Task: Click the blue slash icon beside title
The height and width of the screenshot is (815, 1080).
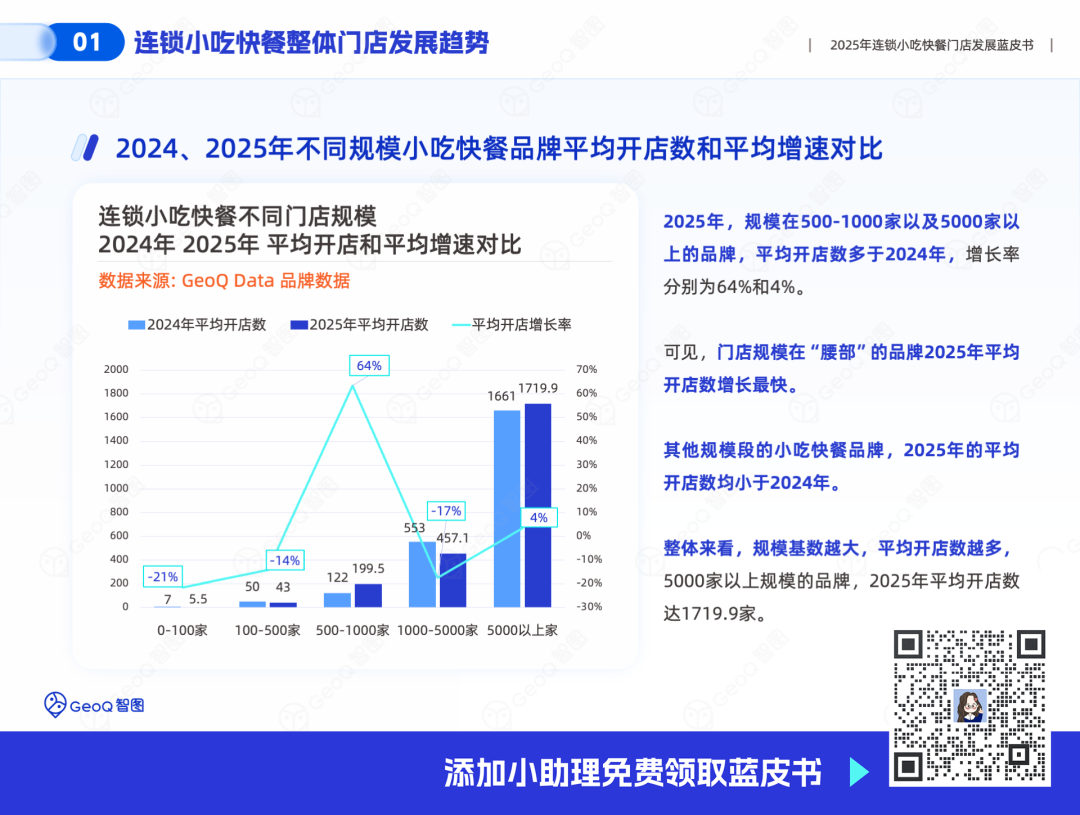Action: point(85,147)
